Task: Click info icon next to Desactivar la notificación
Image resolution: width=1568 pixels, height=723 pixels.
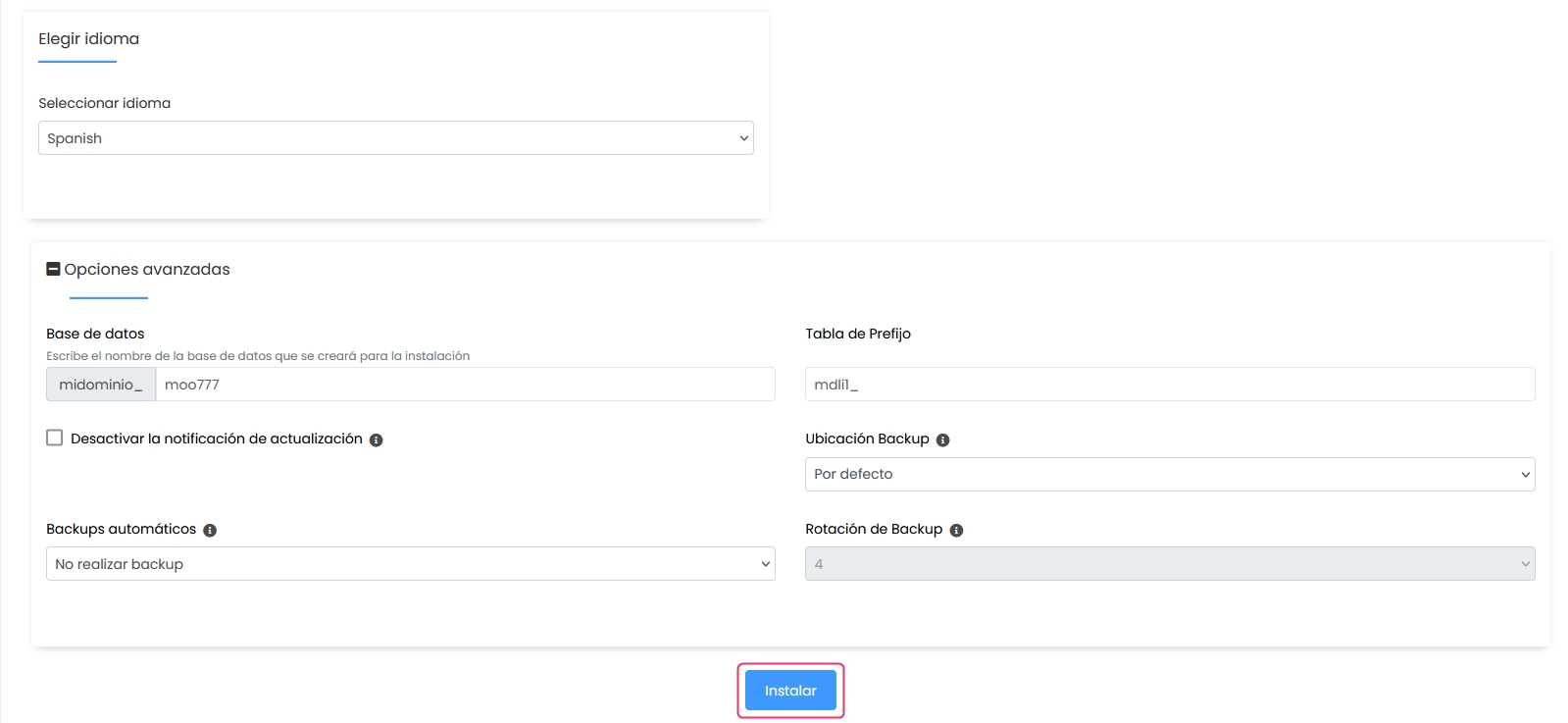Action: coord(376,440)
